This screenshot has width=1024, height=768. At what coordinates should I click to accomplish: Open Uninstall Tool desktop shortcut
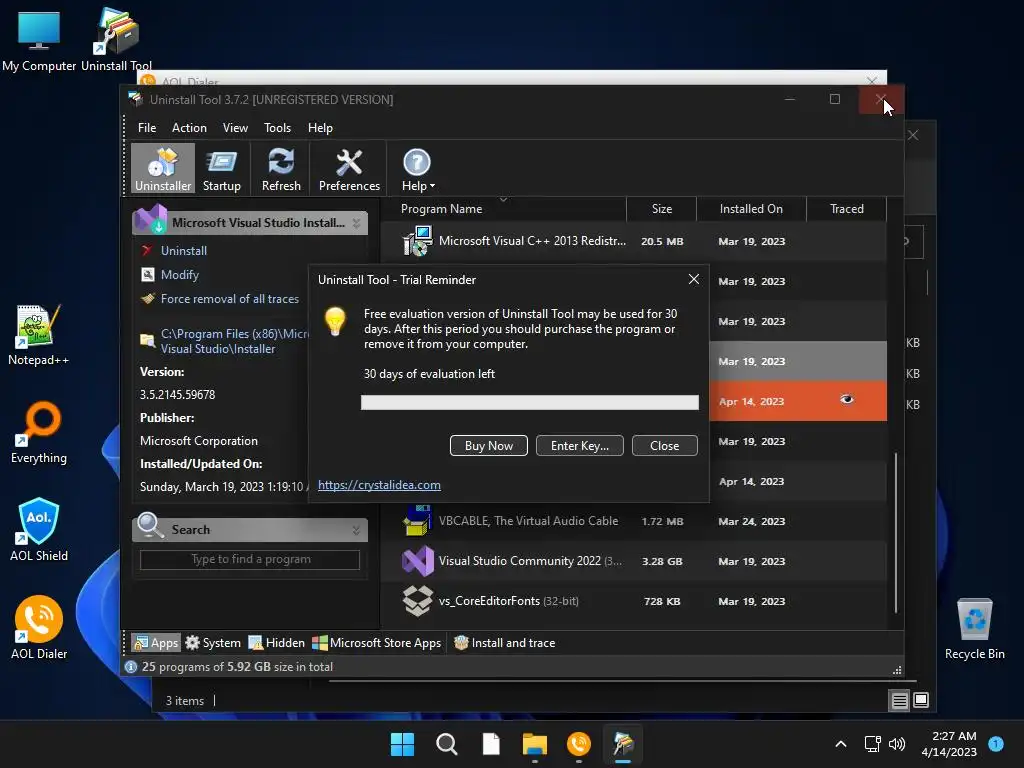tap(117, 40)
